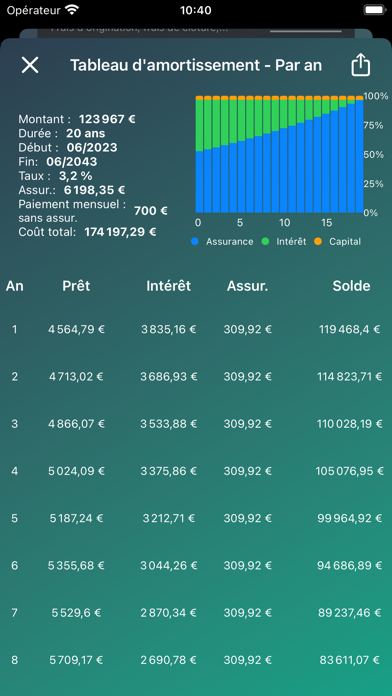Close the amortization table sheet
The width and height of the screenshot is (392, 696).
click(x=30, y=65)
